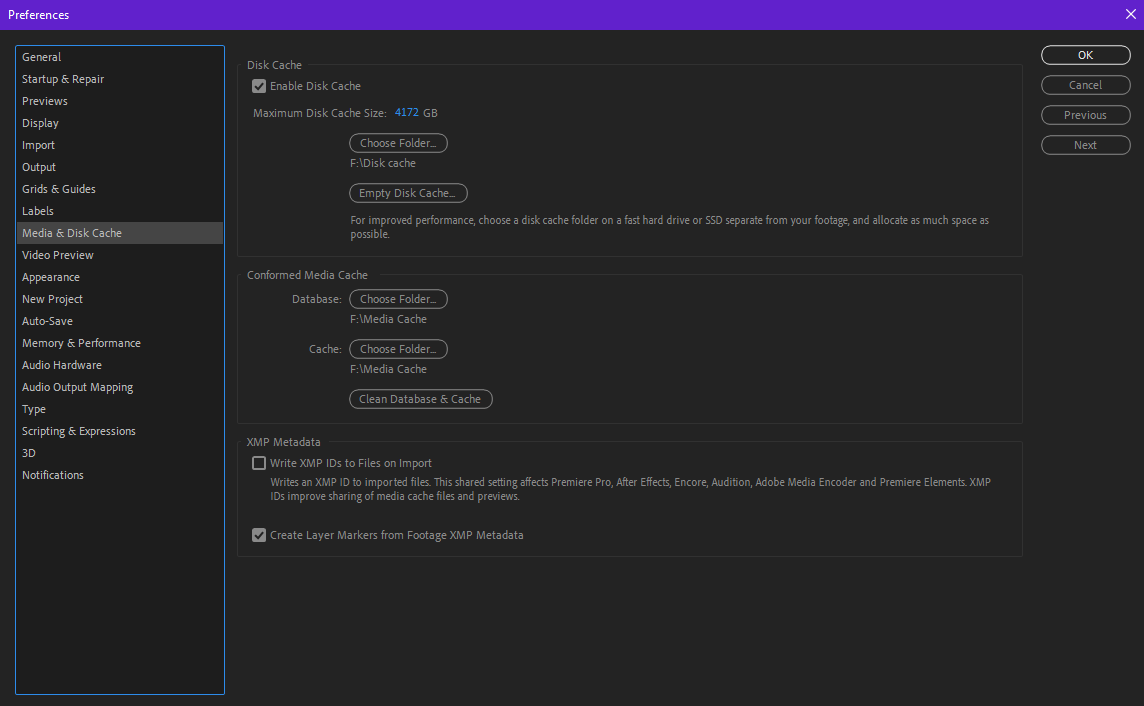Screen dimensions: 1144x706
Task: Choose Folder for the Conformed Media Database
Action: (x=398, y=298)
